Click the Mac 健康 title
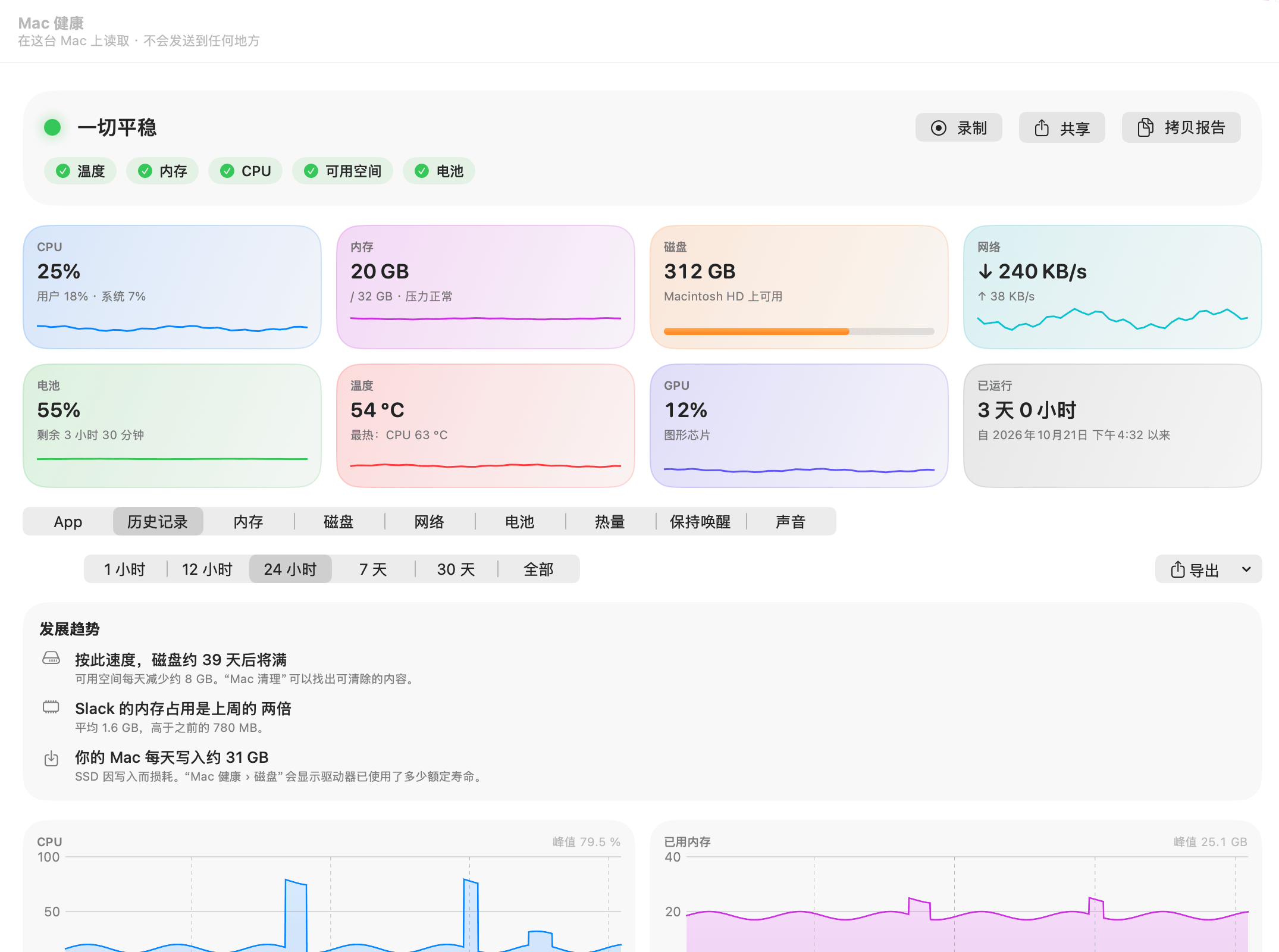This screenshot has height=952, width=1279. coord(51,23)
